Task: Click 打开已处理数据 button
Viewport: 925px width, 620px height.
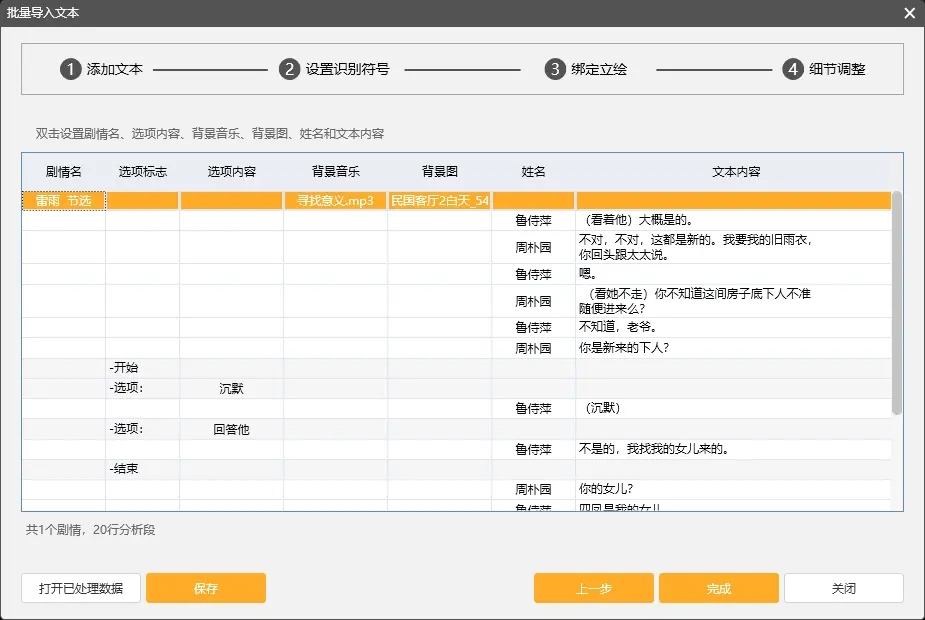Action: click(81, 588)
